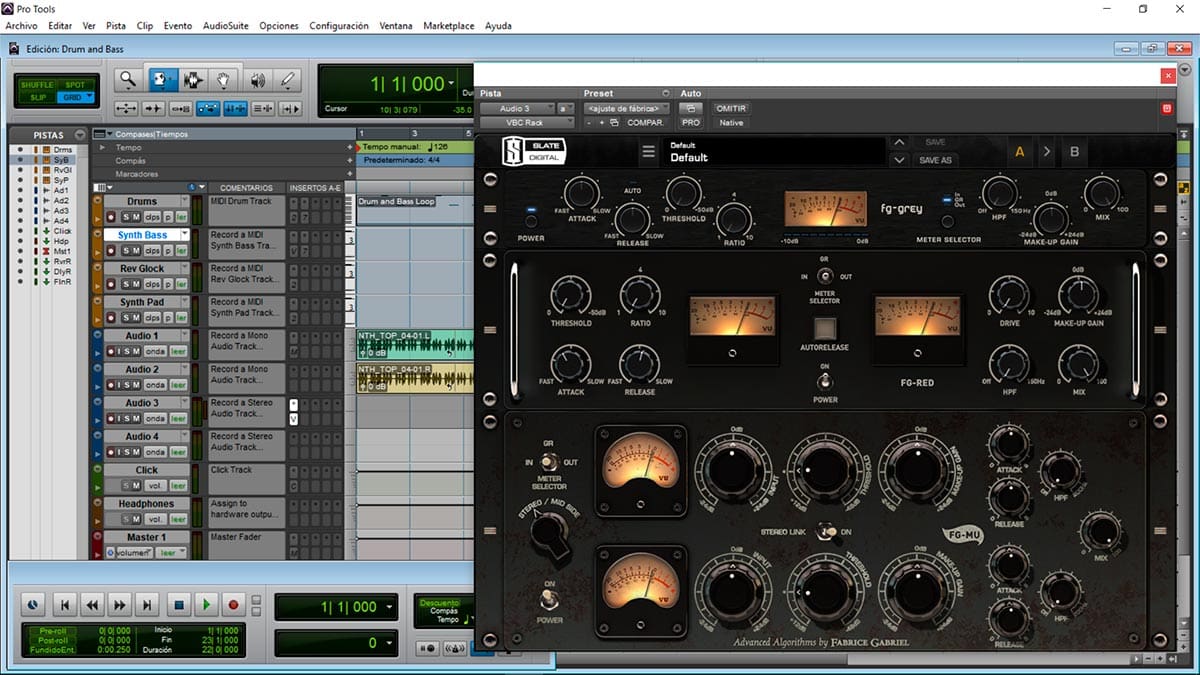Click the Audio 1 record enable button
The height and width of the screenshot is (675, 1200).
point(112,351)
